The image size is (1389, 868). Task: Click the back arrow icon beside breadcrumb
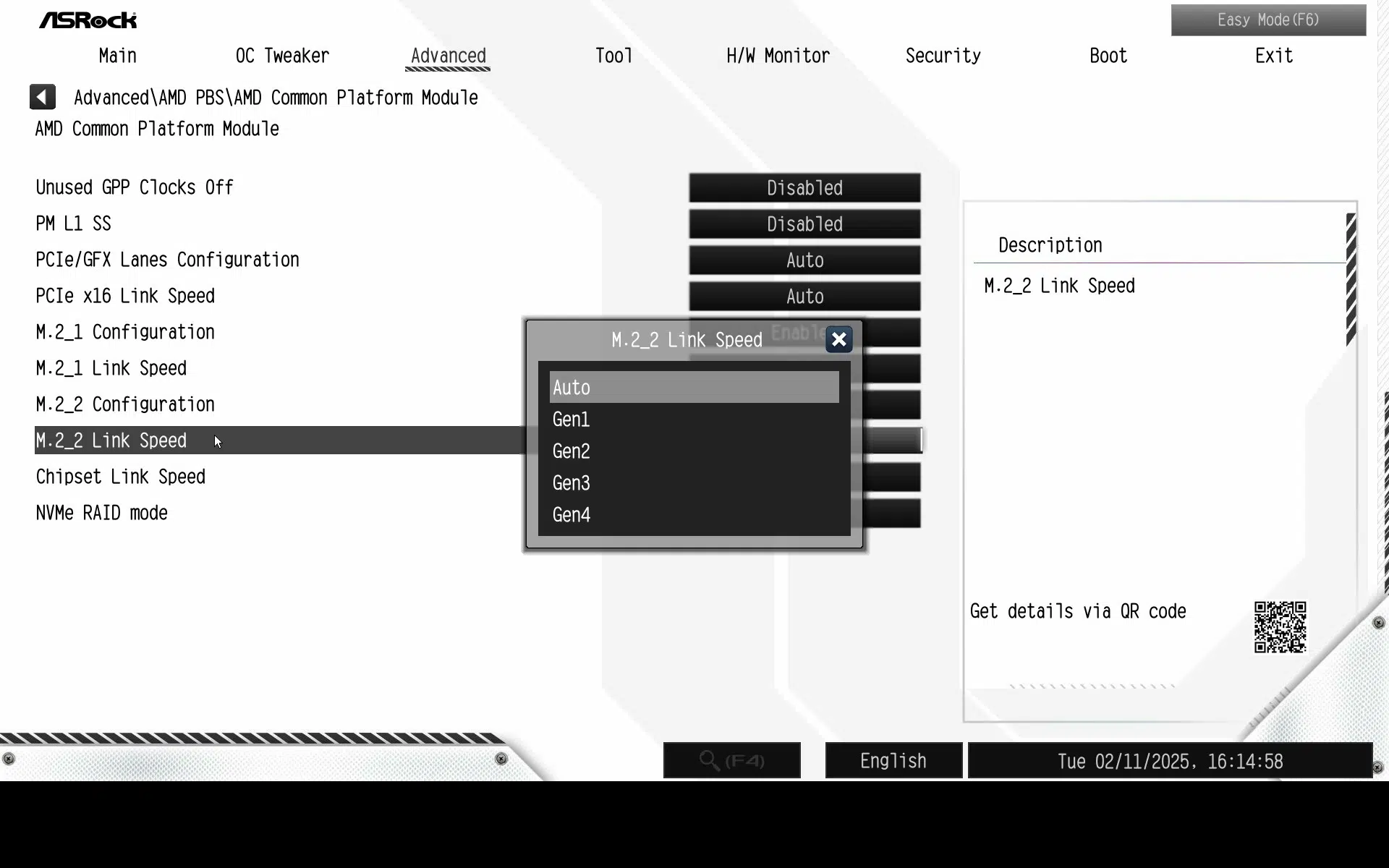(x=43, y=97)
